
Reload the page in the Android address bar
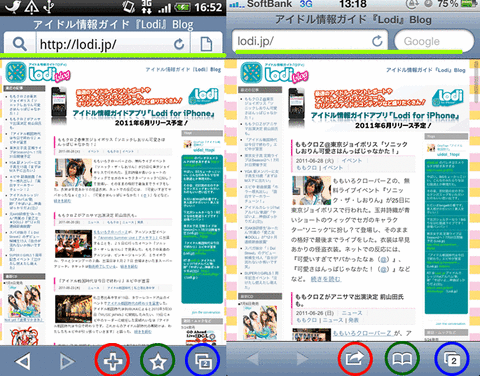coord(179,44)
